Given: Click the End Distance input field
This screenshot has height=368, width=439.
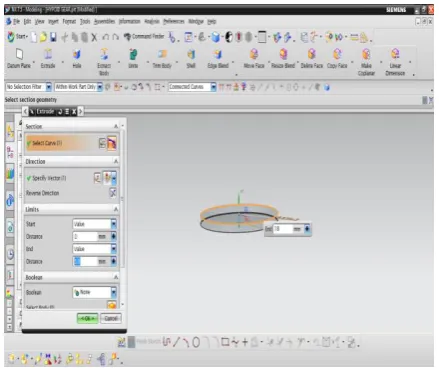Looking at the screenshot, I should point(90,262).
